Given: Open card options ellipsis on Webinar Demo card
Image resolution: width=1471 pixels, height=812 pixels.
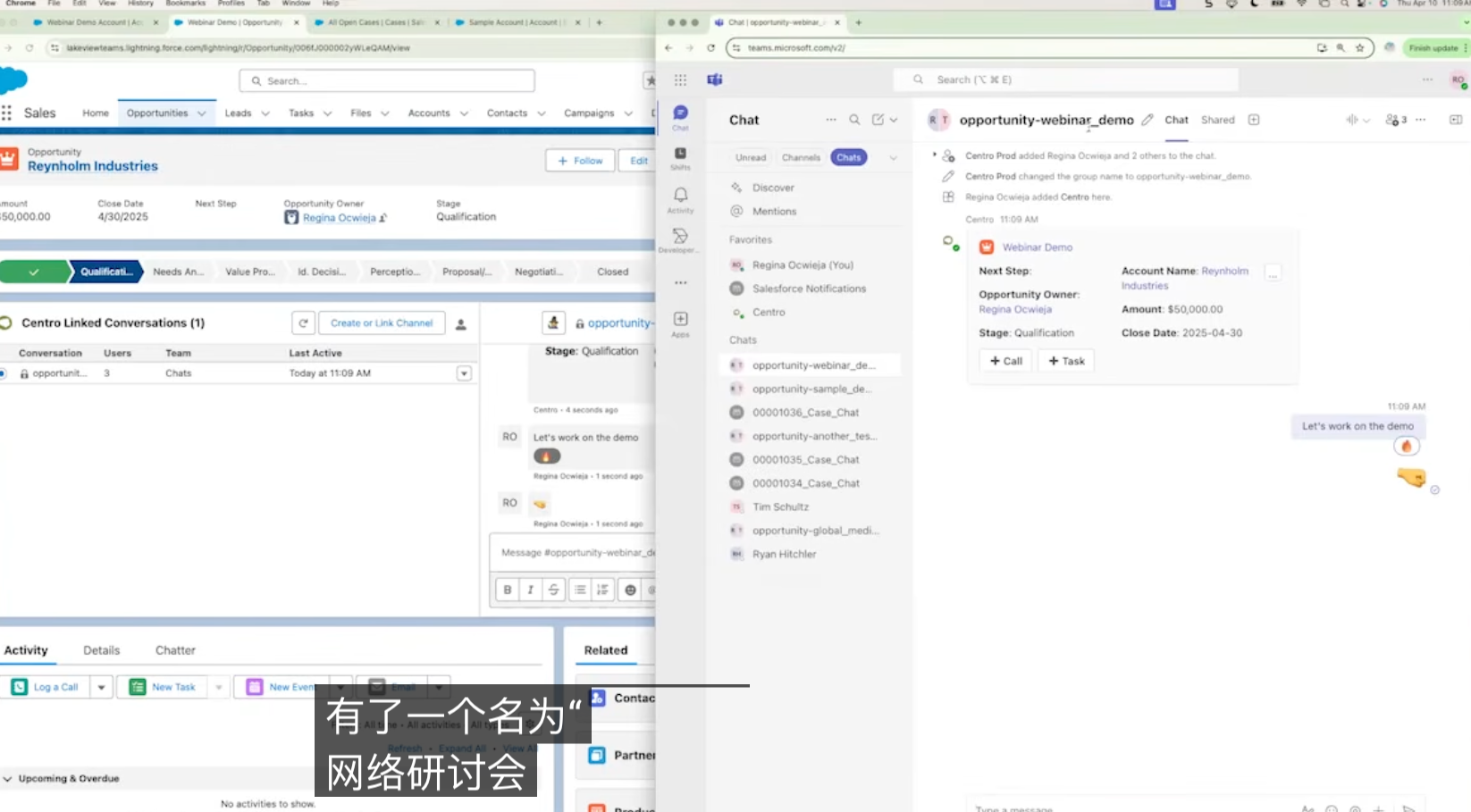Looking at the screenshot, I should (1273, 273).
